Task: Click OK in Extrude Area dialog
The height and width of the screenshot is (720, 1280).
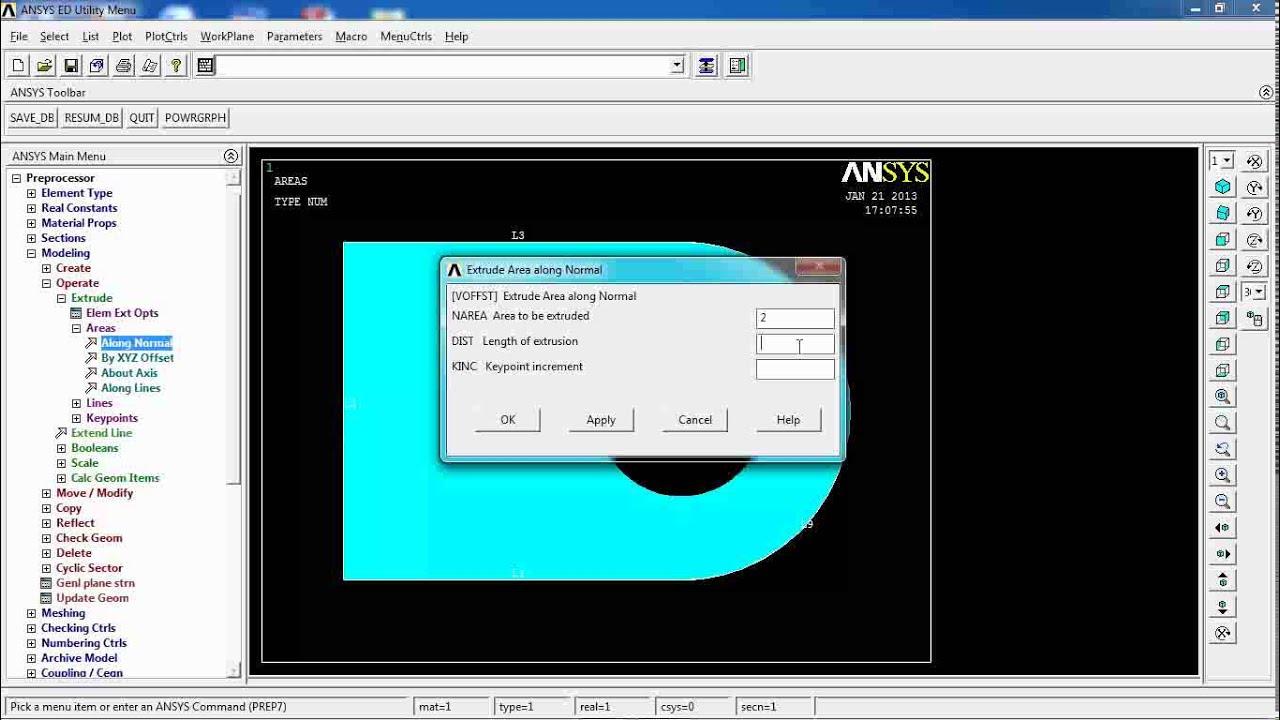Action: point(508,420)
